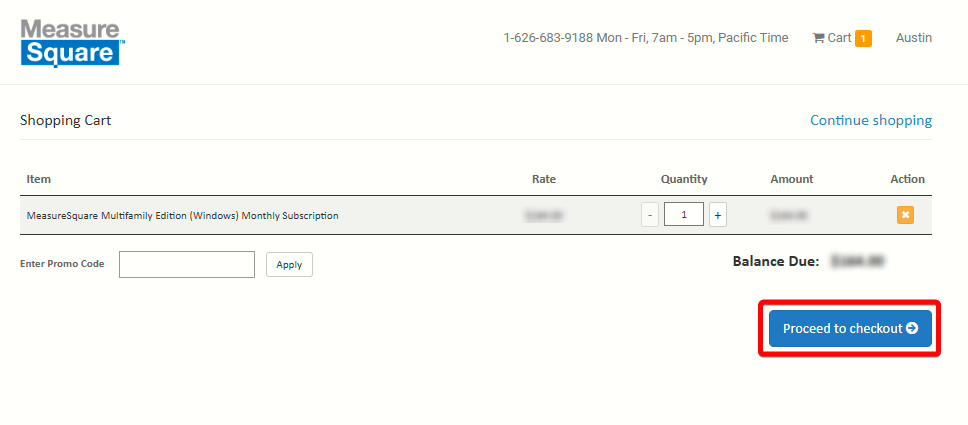Focus the promo code input box

(x=187, y=264)
